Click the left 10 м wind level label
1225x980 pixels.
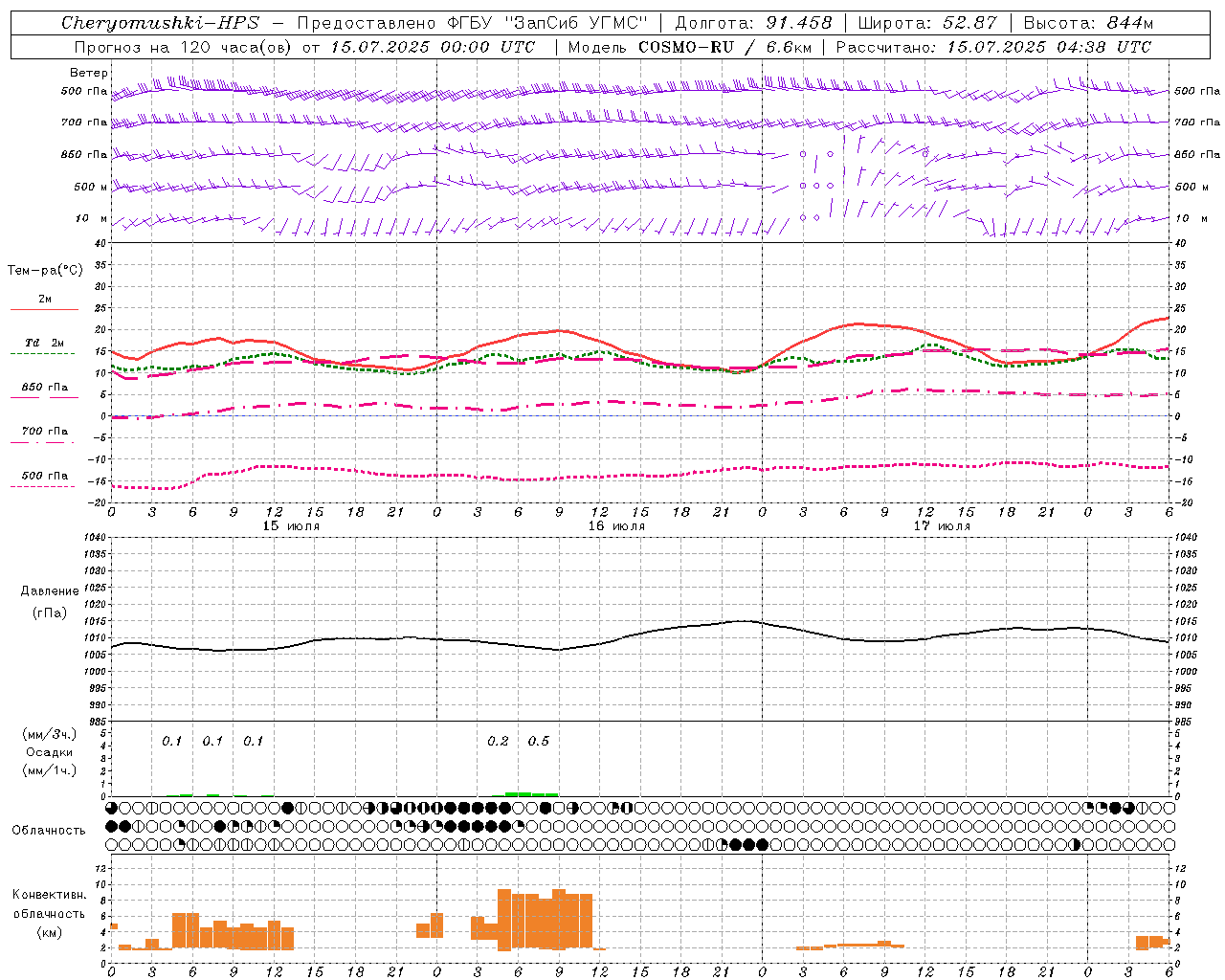[93, 218]
